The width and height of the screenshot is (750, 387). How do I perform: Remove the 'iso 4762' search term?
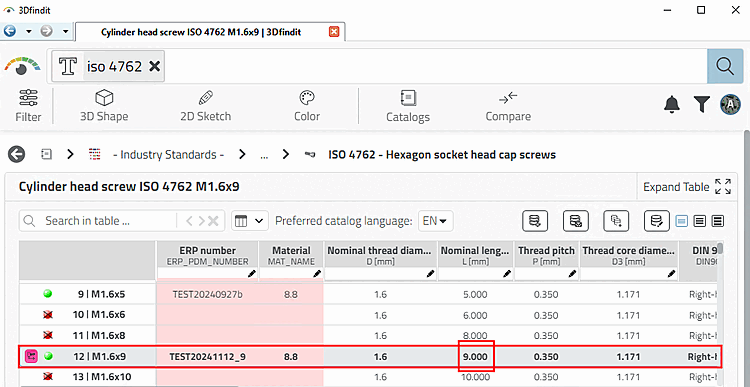click(x=154, y=66)
